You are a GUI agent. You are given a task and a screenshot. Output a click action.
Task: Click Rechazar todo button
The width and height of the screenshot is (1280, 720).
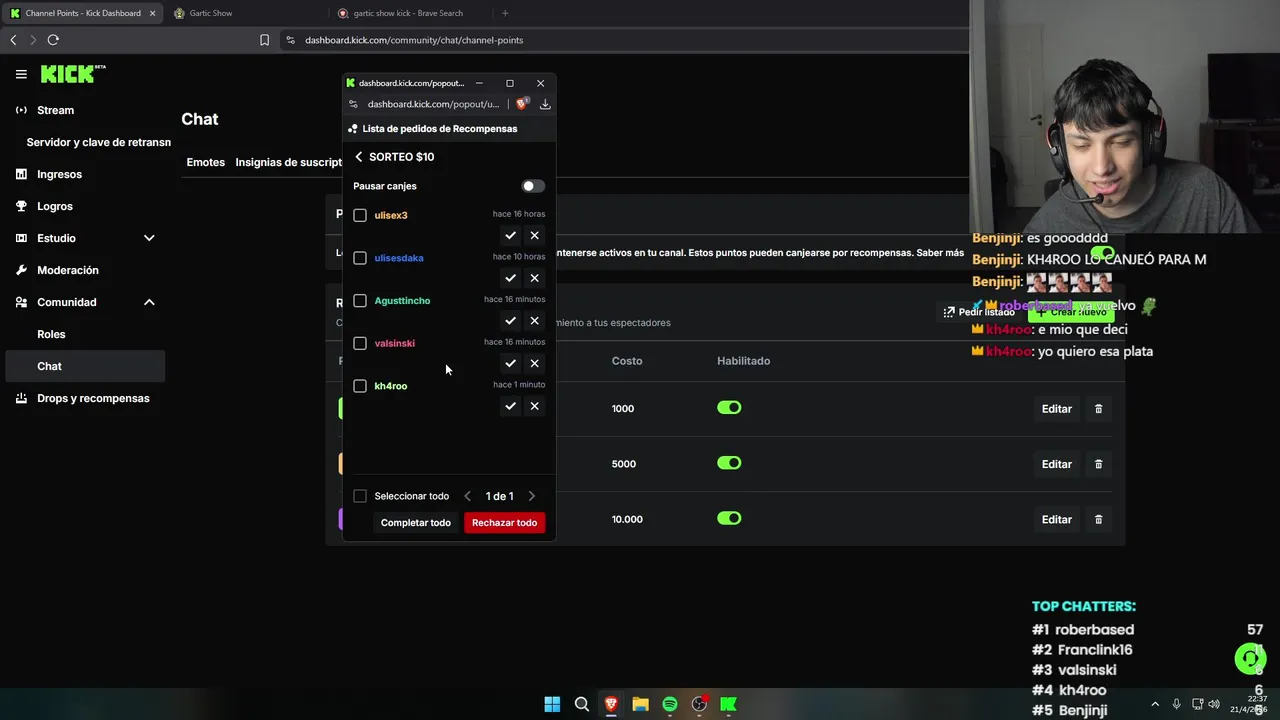pos(504,523)
